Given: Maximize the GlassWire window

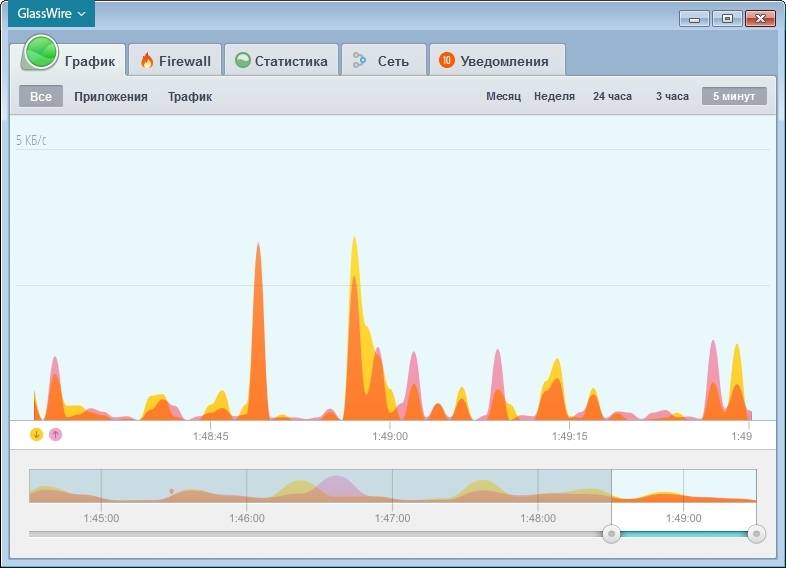Looking at the screenshot, I should (727, 19).
